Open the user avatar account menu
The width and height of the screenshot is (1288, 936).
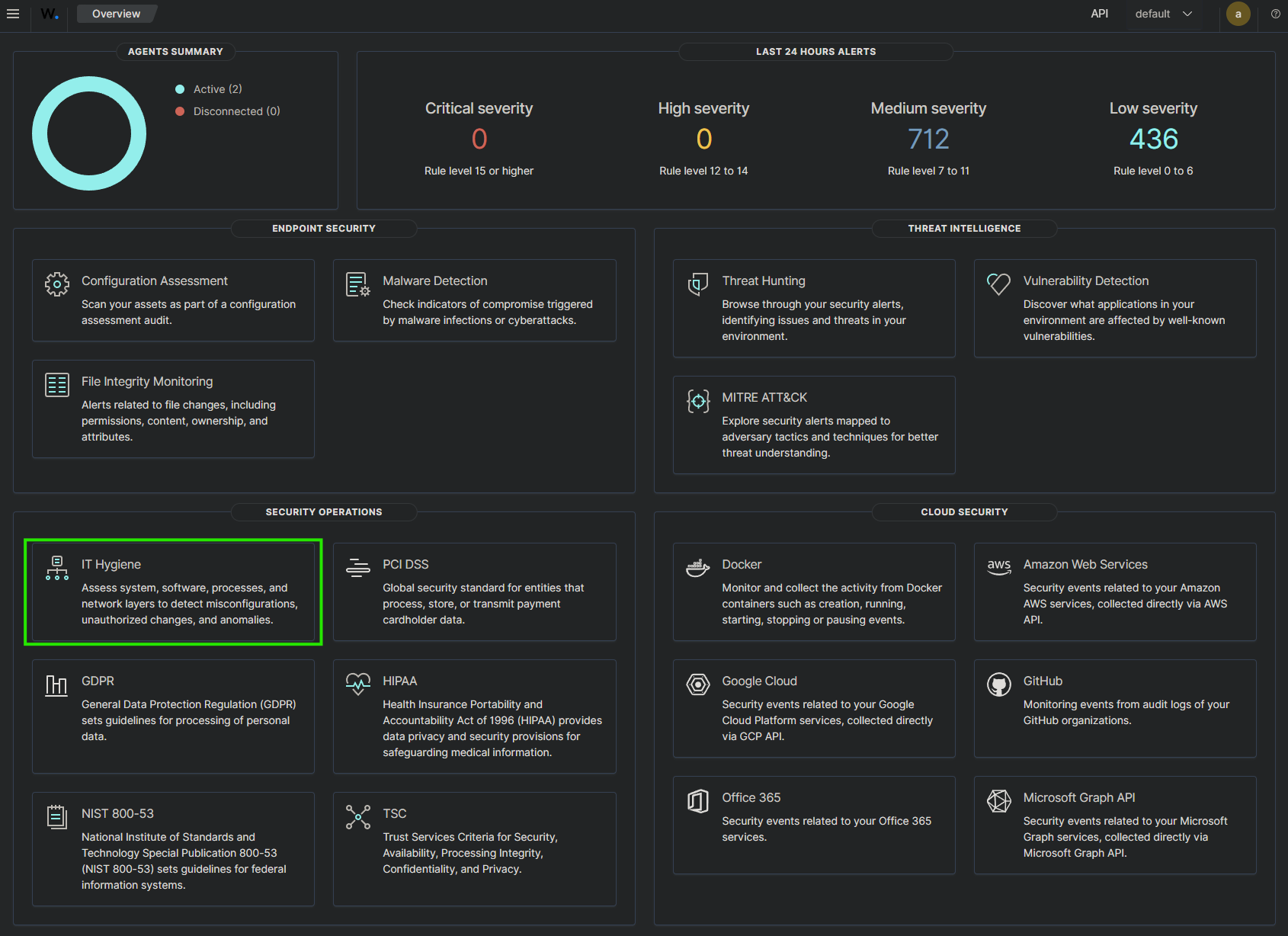coord(1238,14)
